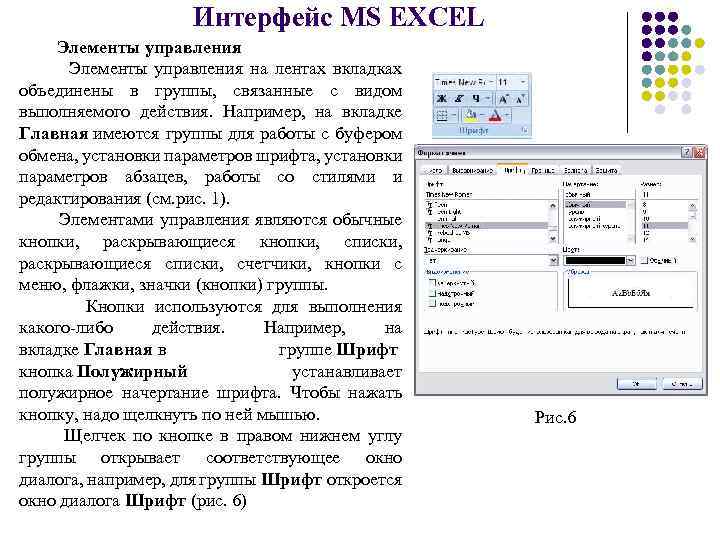
Task: Select 'полужирный курсив' in the style list
Action: coord(595,226)
